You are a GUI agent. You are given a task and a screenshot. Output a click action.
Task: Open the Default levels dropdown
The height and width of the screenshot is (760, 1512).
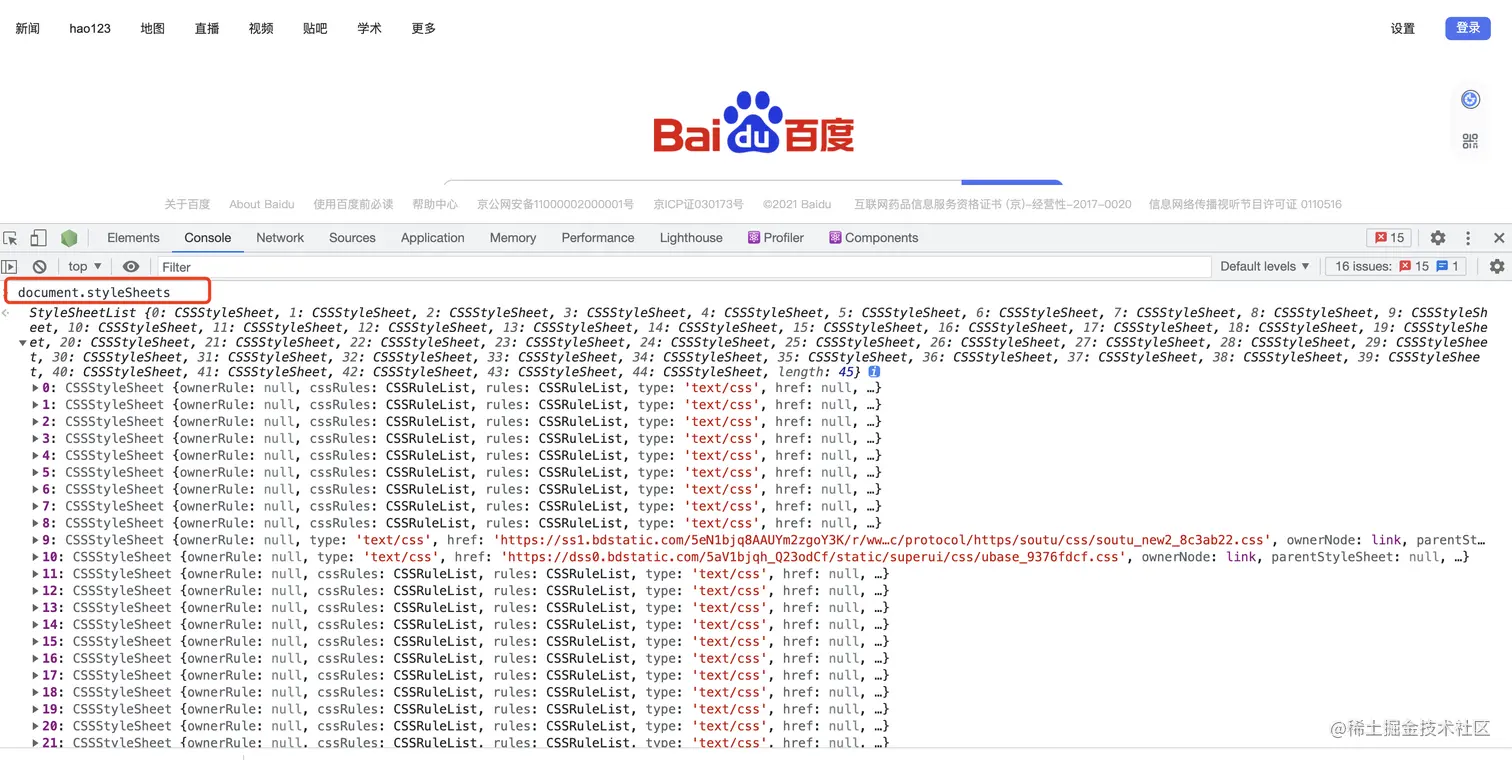[x=1265, y=267]
